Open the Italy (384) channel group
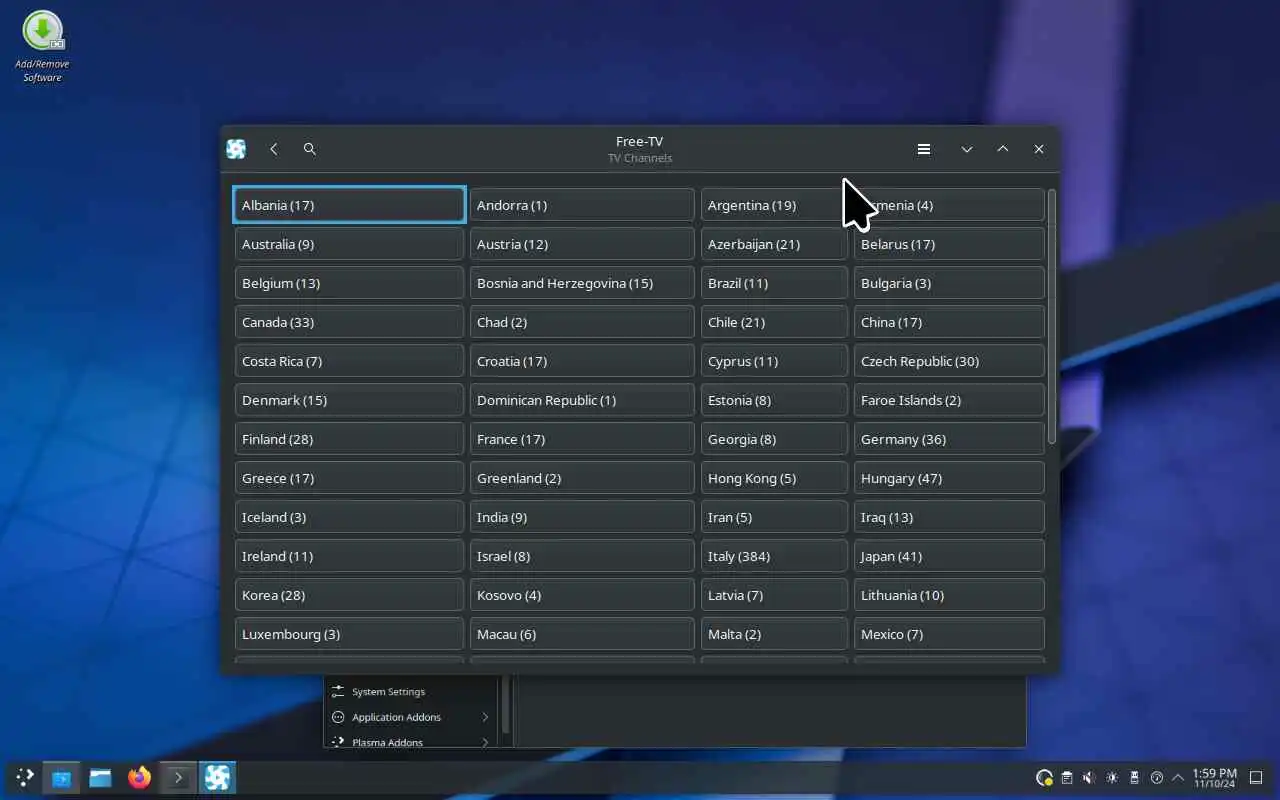Screen dimensions: 1280x800 coord(774,556)
